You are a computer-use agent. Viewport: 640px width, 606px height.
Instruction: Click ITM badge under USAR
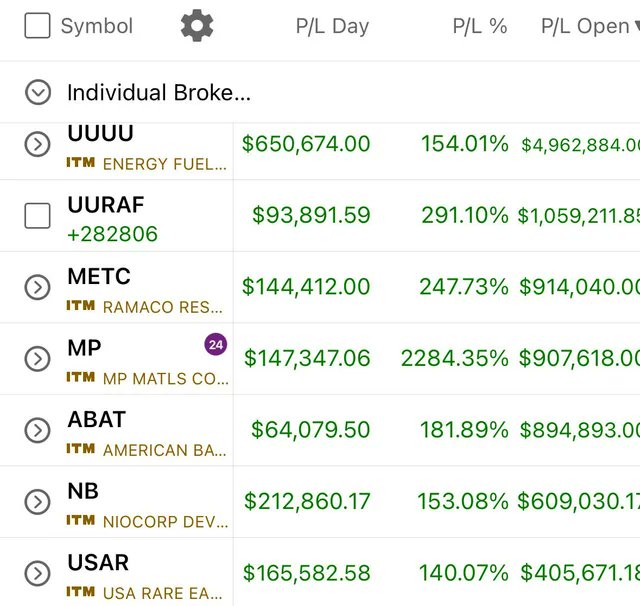point(81,592)
